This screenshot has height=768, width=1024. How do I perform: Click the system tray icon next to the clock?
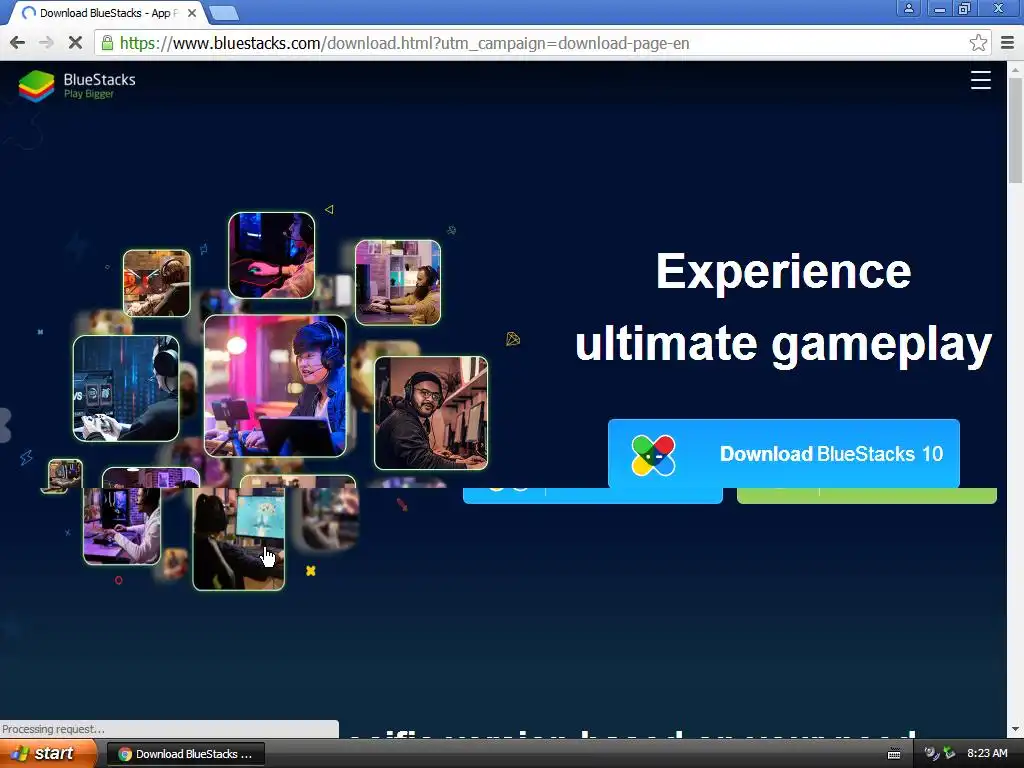(x=950, y=754)
